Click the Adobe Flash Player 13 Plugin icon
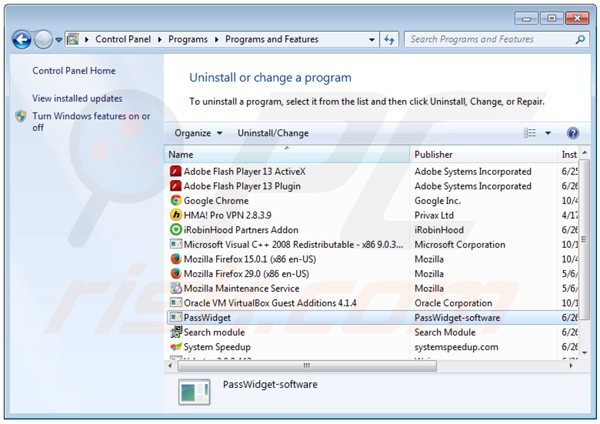This screenshot has height=424, width=600. coord(176,186)
